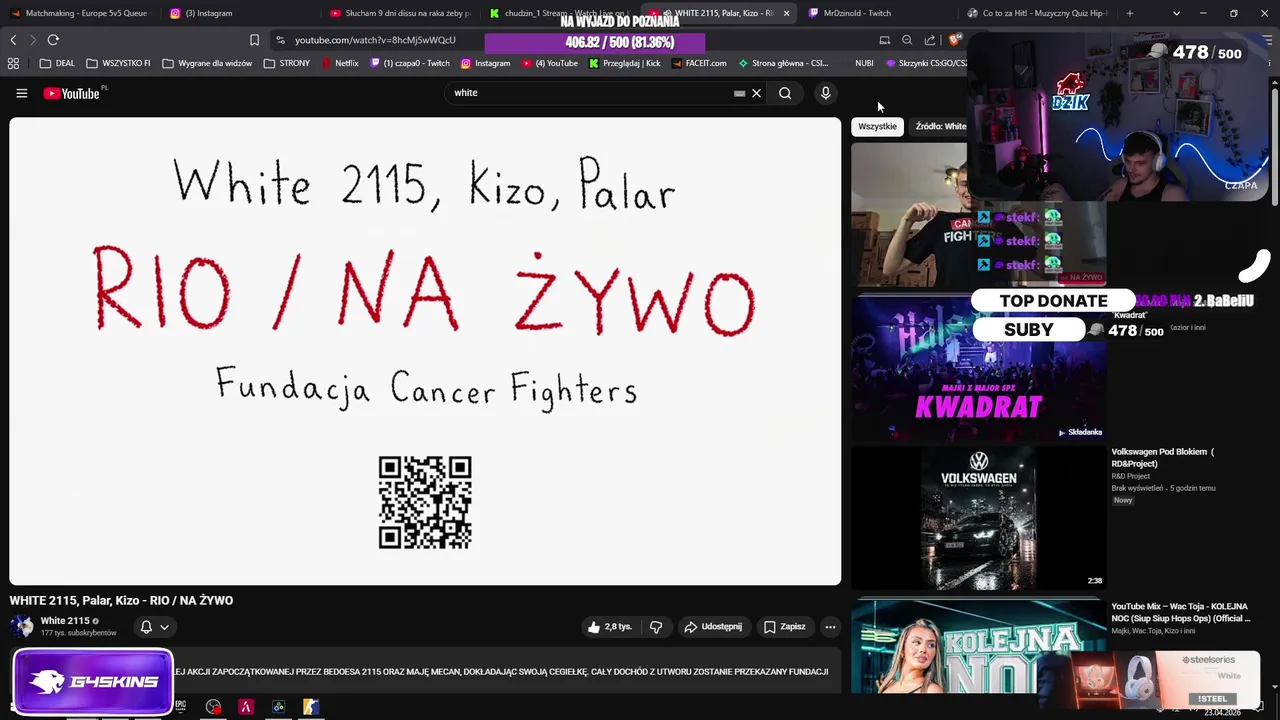Open the (1) czapa0 - Twitch bookmark

[x=410, y=63]
